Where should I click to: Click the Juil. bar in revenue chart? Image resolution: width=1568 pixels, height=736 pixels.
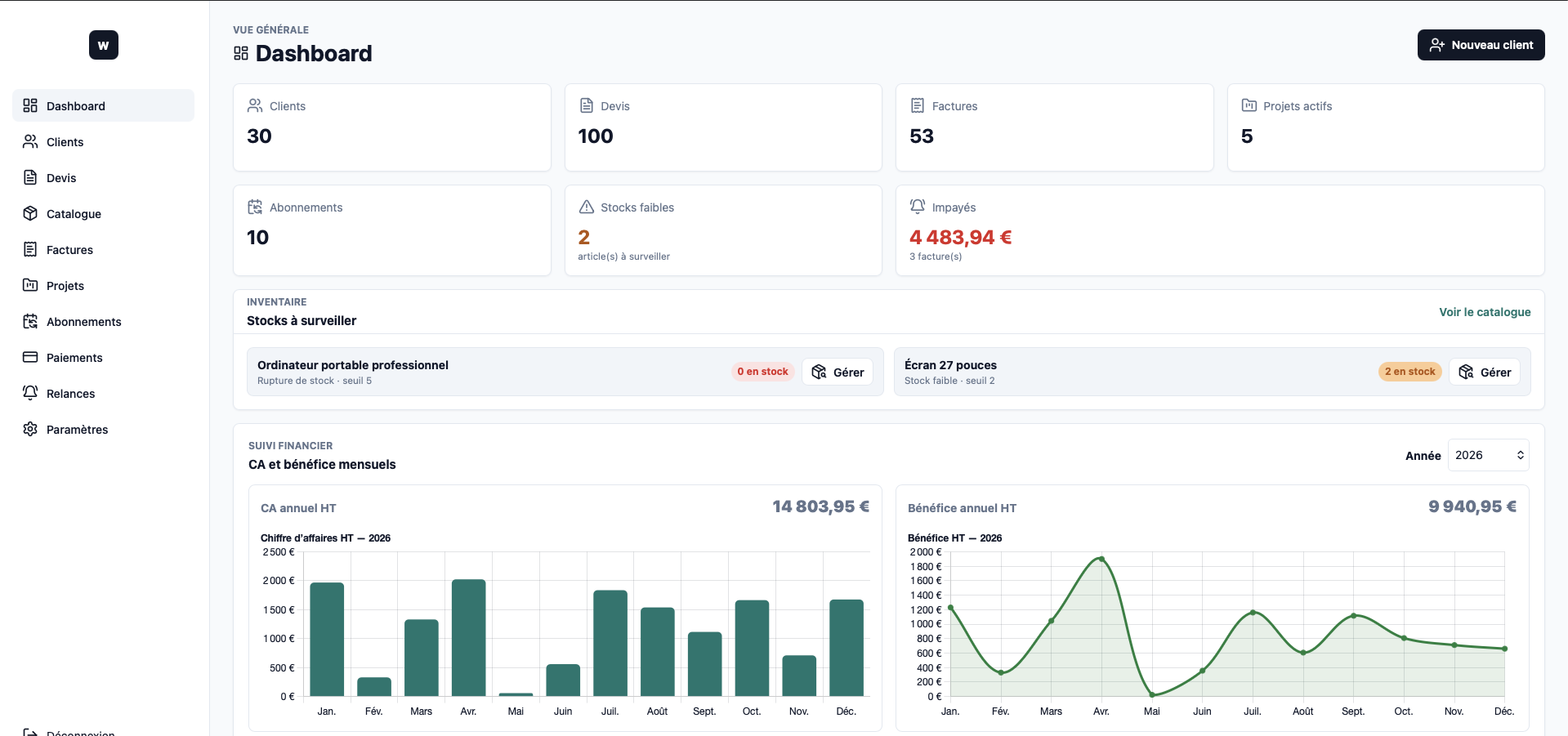(610, 644)
